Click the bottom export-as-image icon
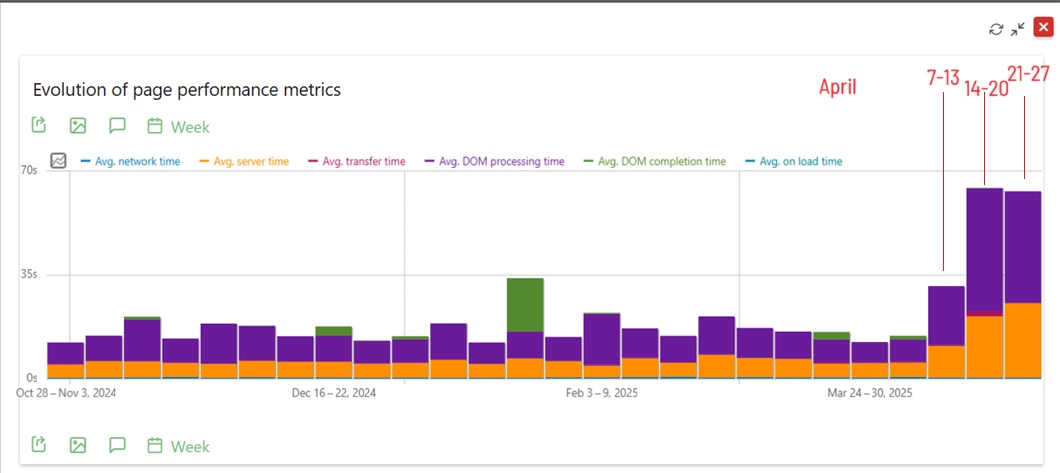Viewport: 1060px width, 473px height. 78,445
